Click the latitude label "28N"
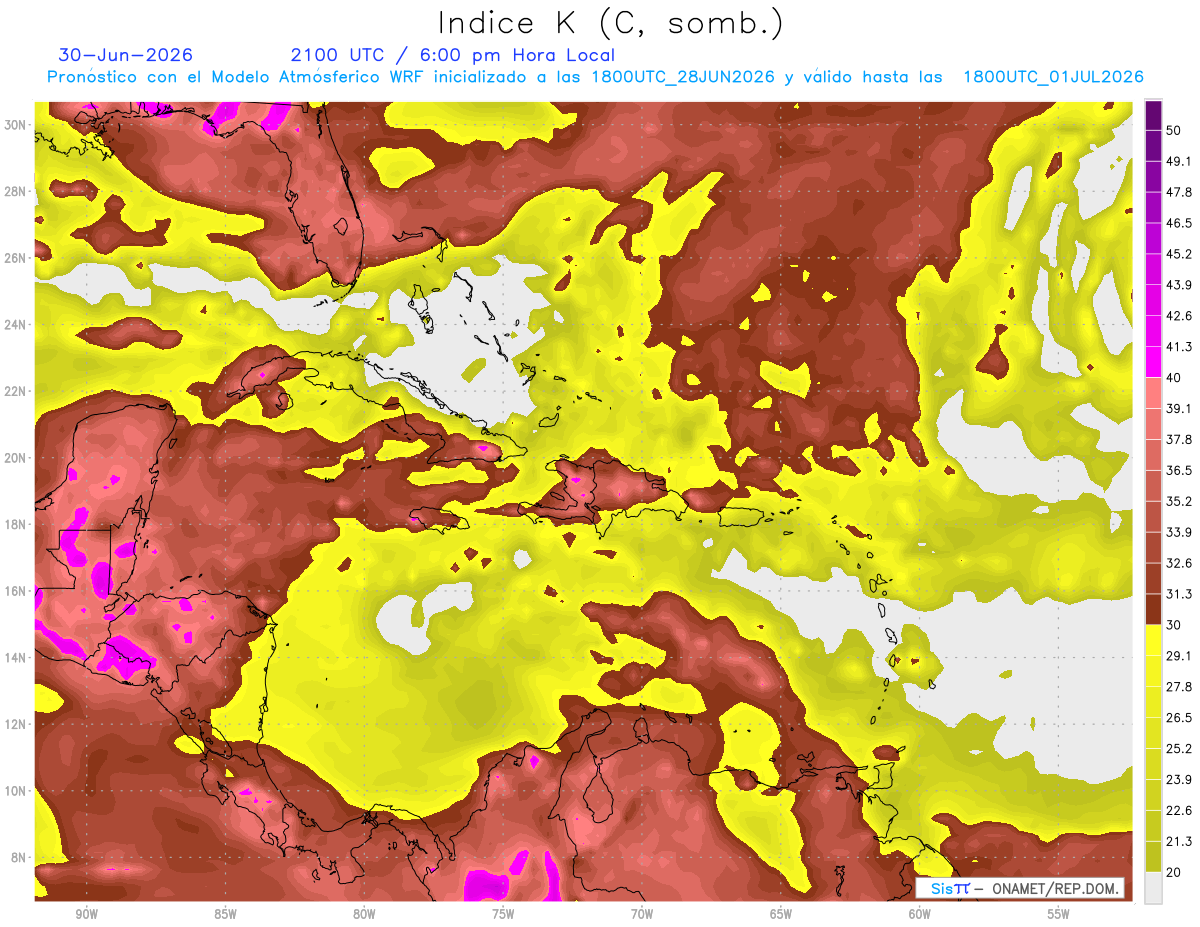The height and width of the screenshot is (927, 1200). (16, 191)
